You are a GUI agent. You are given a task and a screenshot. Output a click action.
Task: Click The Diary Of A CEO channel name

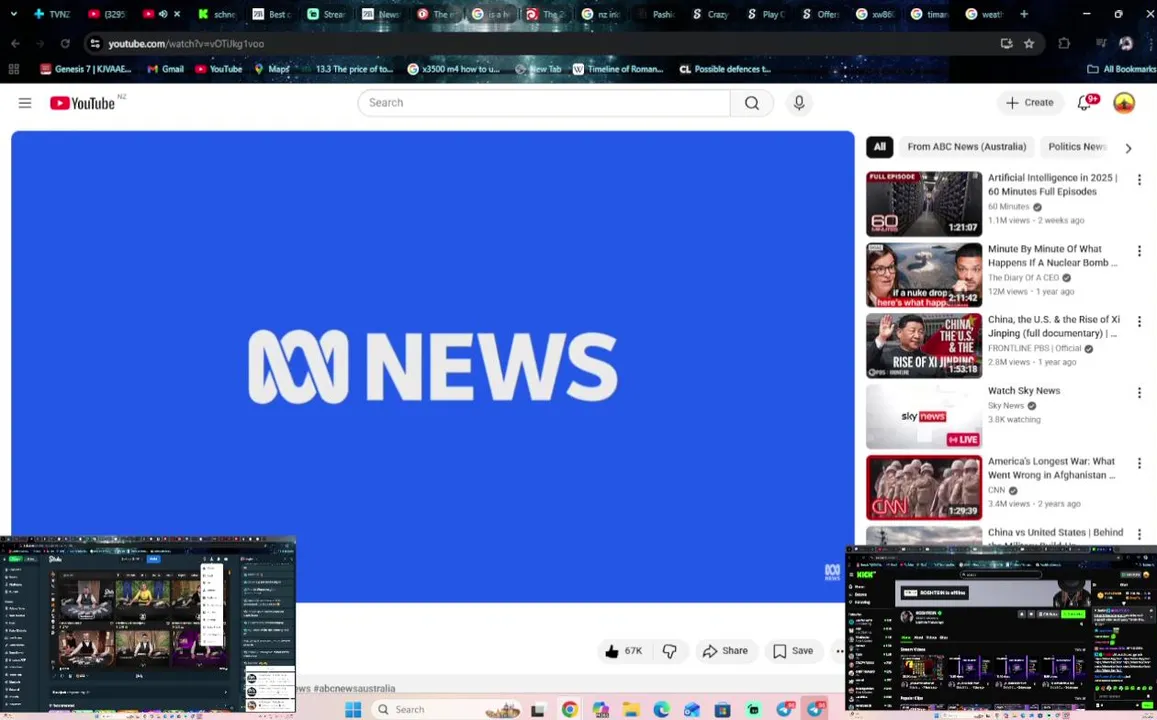1023,277
